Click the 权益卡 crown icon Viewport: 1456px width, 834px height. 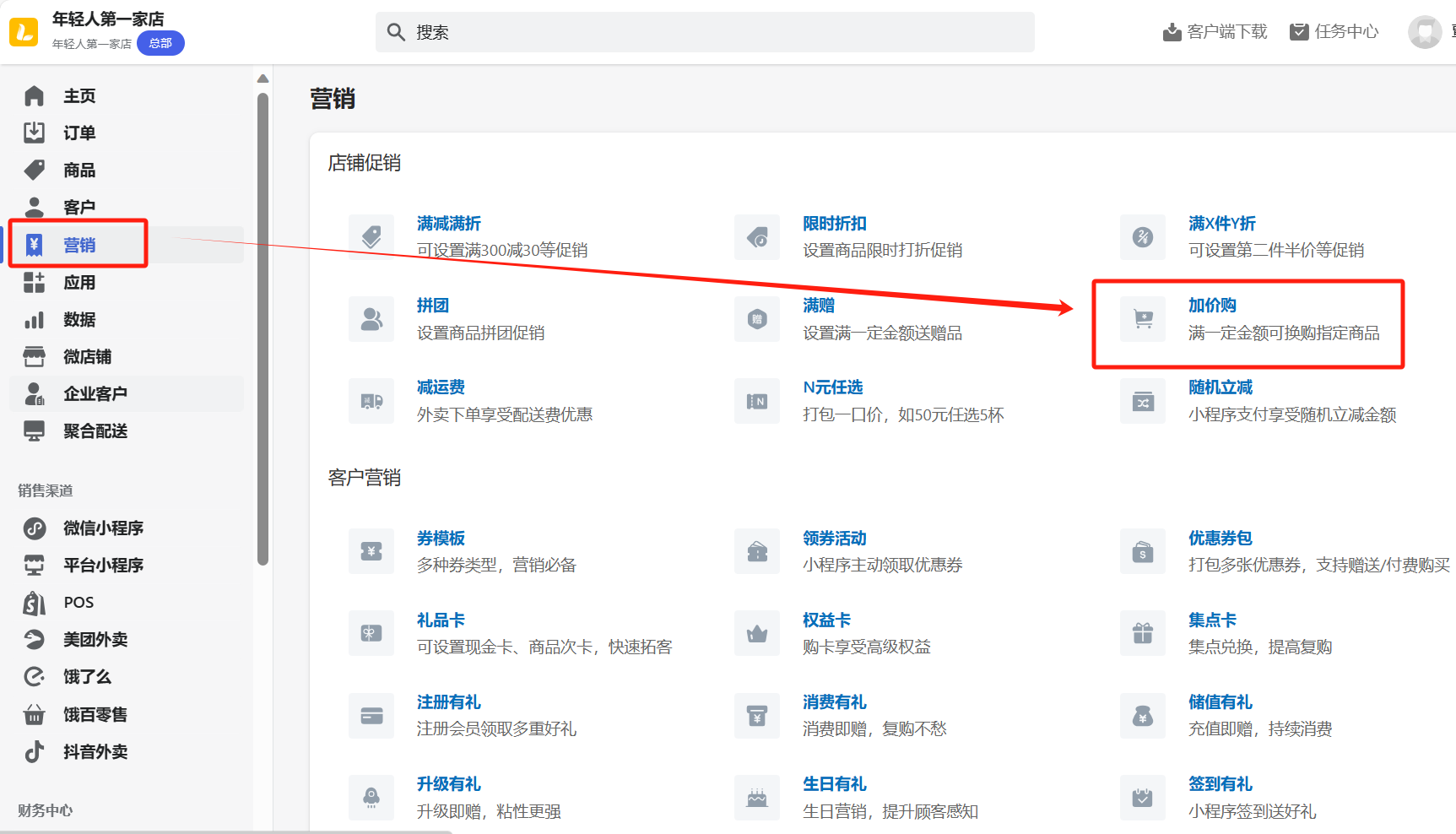[x=757, y=633]
